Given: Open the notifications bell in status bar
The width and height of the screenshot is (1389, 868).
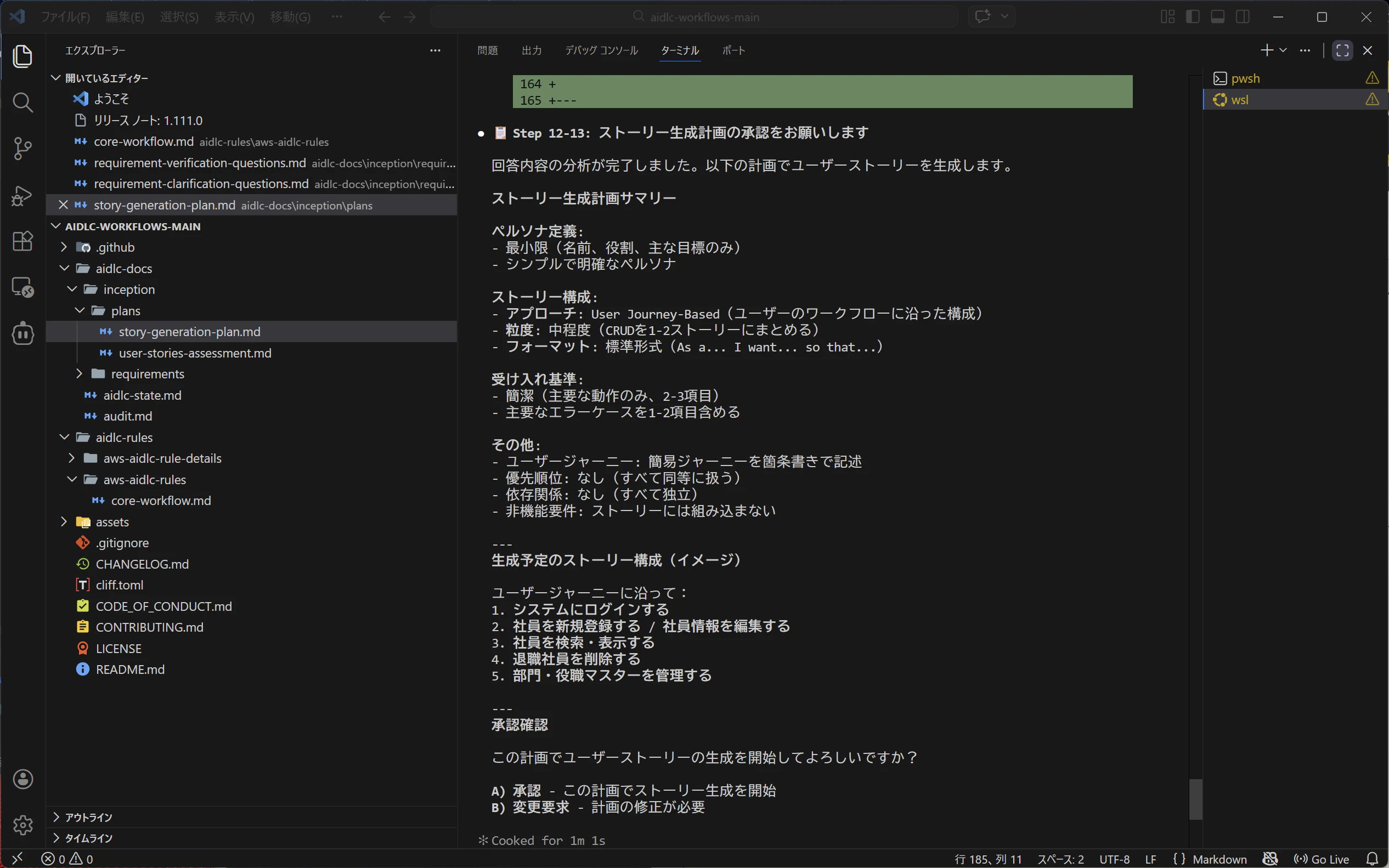Looking at the screenshot, I should click(x=1372, y=859).
